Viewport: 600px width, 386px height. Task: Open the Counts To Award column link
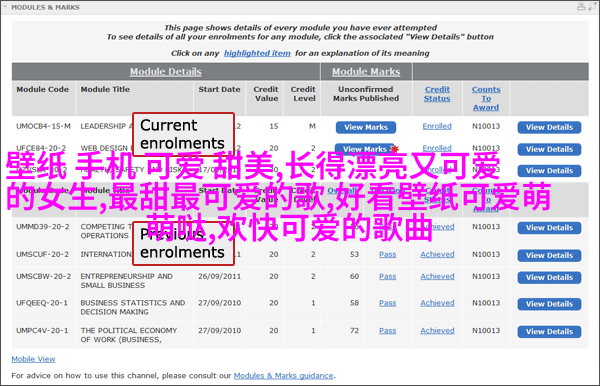click(x=486, y=98)
